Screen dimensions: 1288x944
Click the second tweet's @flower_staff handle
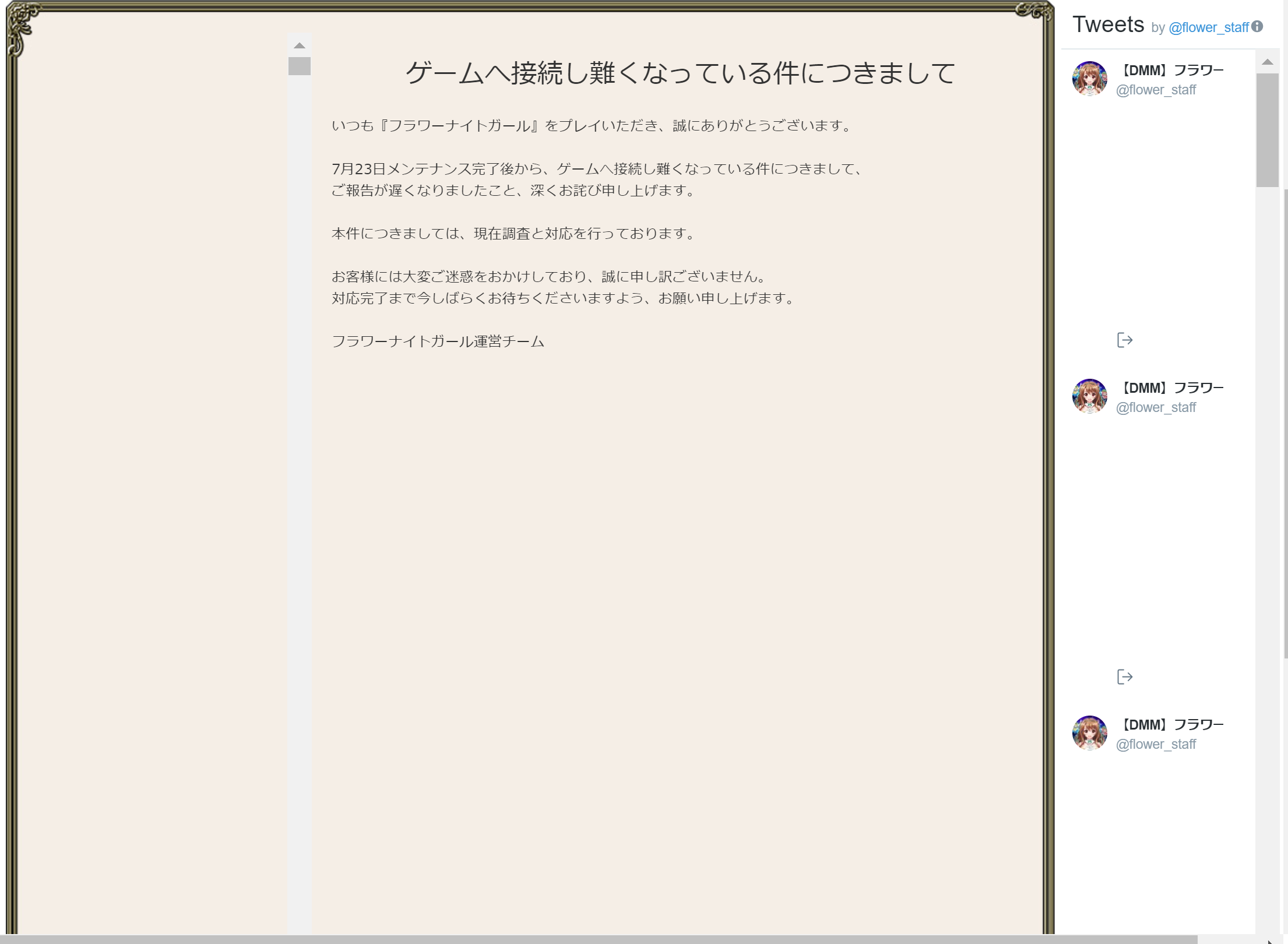click(x=1156, y=408)
